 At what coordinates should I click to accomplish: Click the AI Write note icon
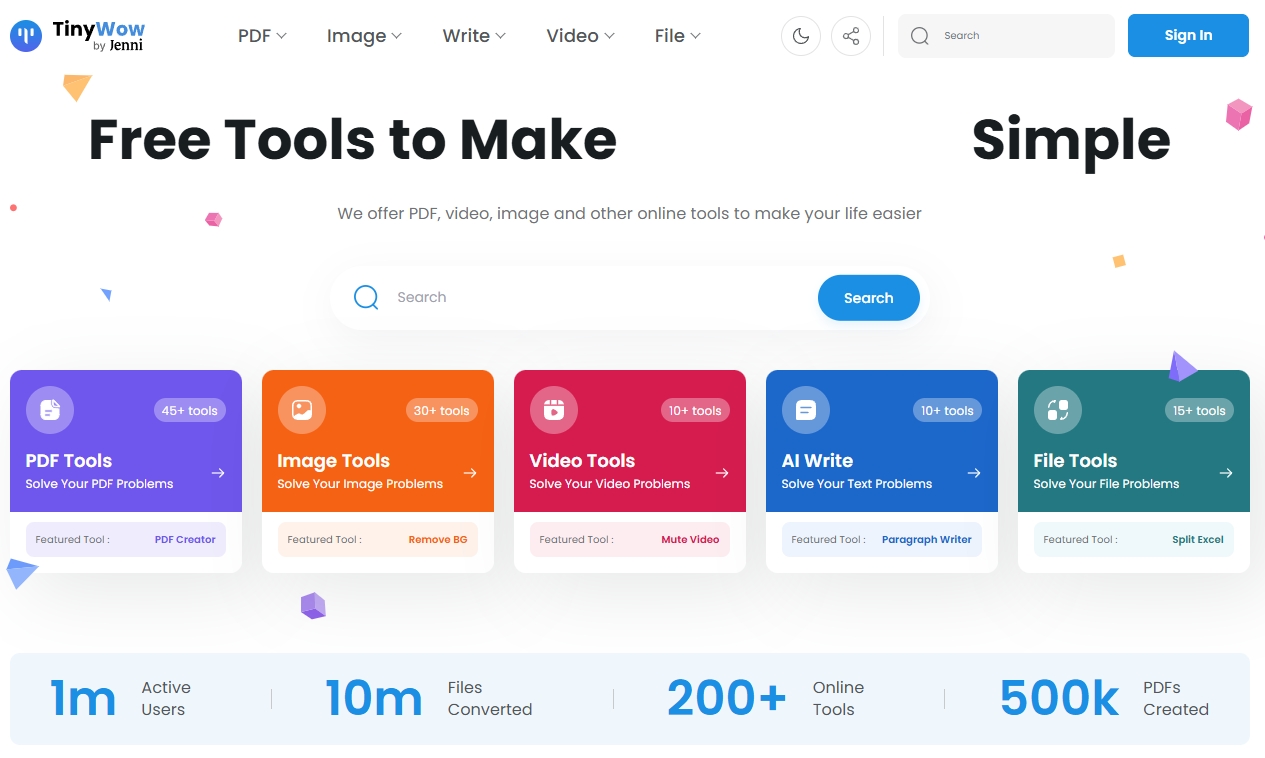tap(806, 410)
